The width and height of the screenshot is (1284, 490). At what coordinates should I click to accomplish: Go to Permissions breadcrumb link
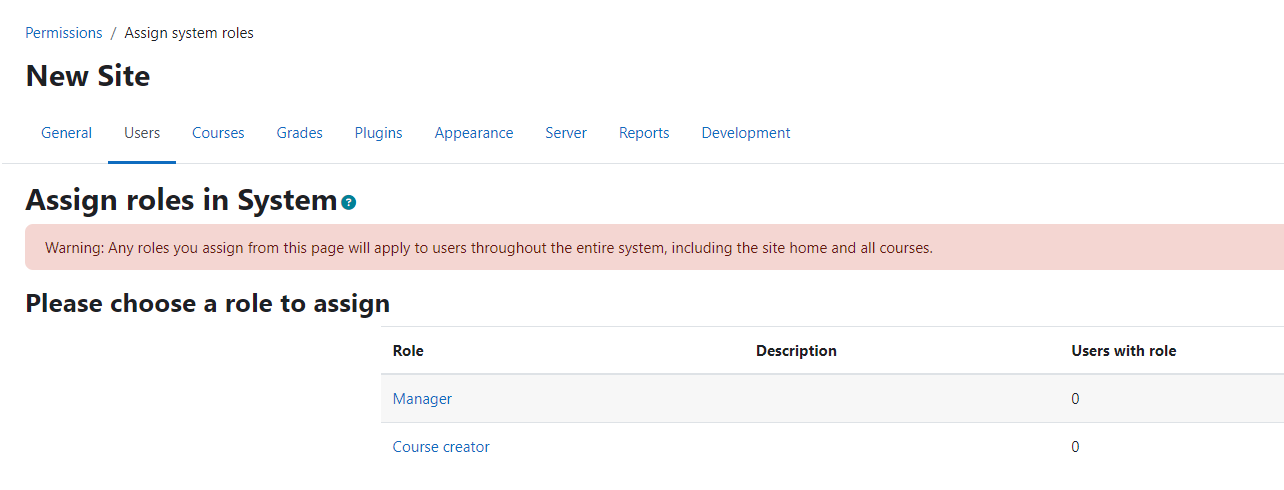[64, 33]
